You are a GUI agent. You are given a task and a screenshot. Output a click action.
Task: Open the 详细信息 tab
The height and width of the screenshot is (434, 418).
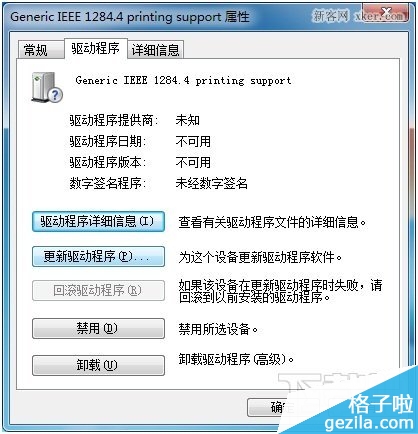click(x=156, y=50)
